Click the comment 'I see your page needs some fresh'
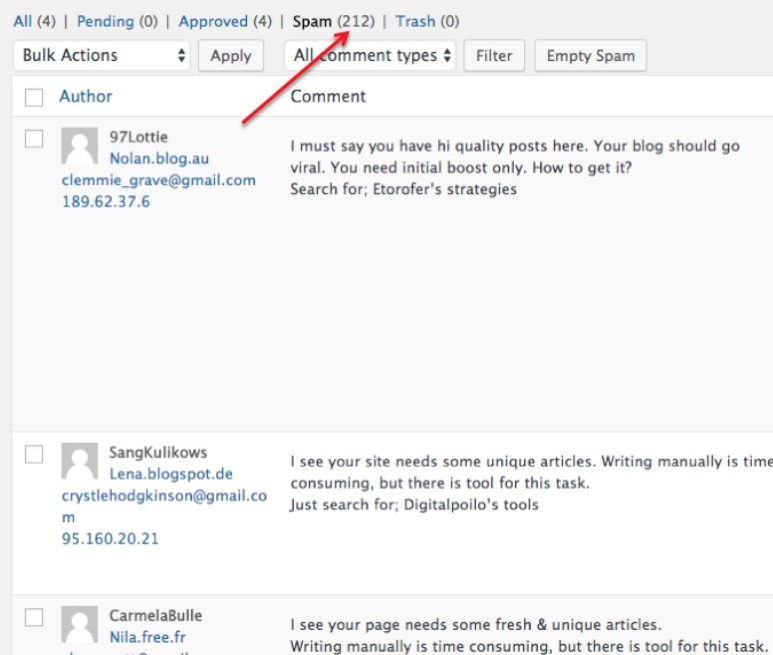Screen dimensions: 773x655 click(527, 635)
